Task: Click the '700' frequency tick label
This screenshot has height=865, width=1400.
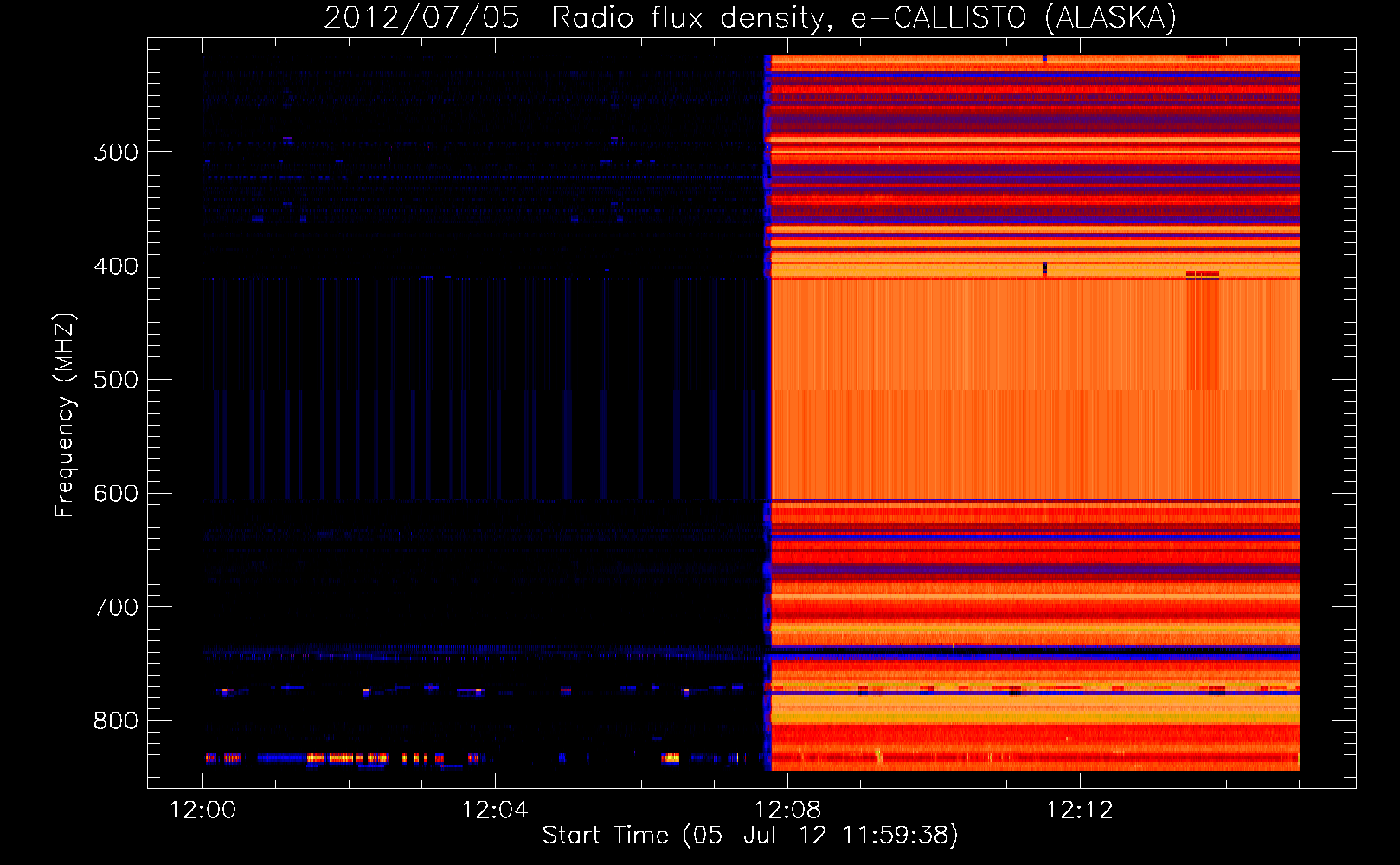Action: coord(116,607)
